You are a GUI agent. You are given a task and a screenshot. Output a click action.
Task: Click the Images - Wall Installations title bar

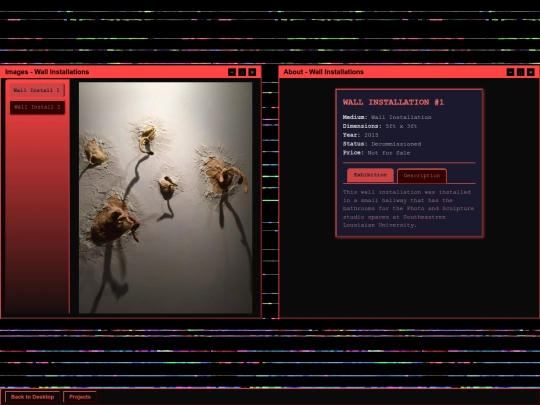pos(131,72)
